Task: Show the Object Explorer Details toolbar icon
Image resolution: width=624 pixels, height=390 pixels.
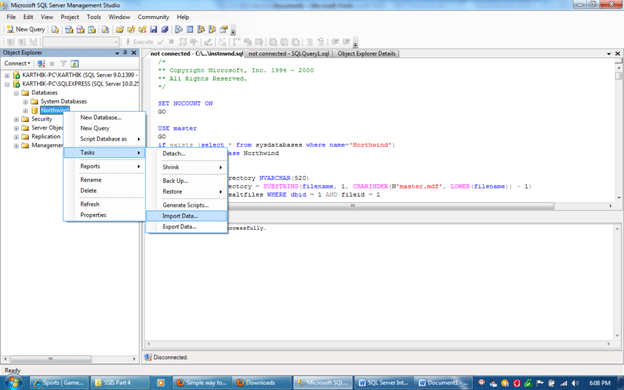Action: pyautogui.click(x=190, y=29)
